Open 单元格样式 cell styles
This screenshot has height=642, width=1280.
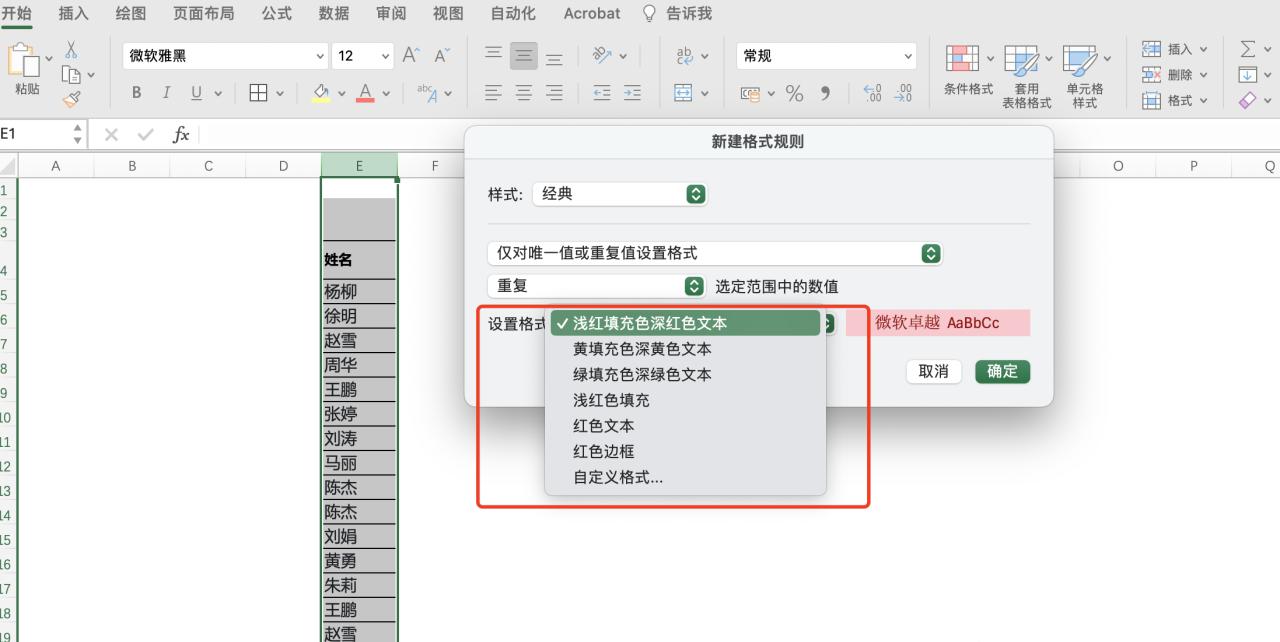1085,76
